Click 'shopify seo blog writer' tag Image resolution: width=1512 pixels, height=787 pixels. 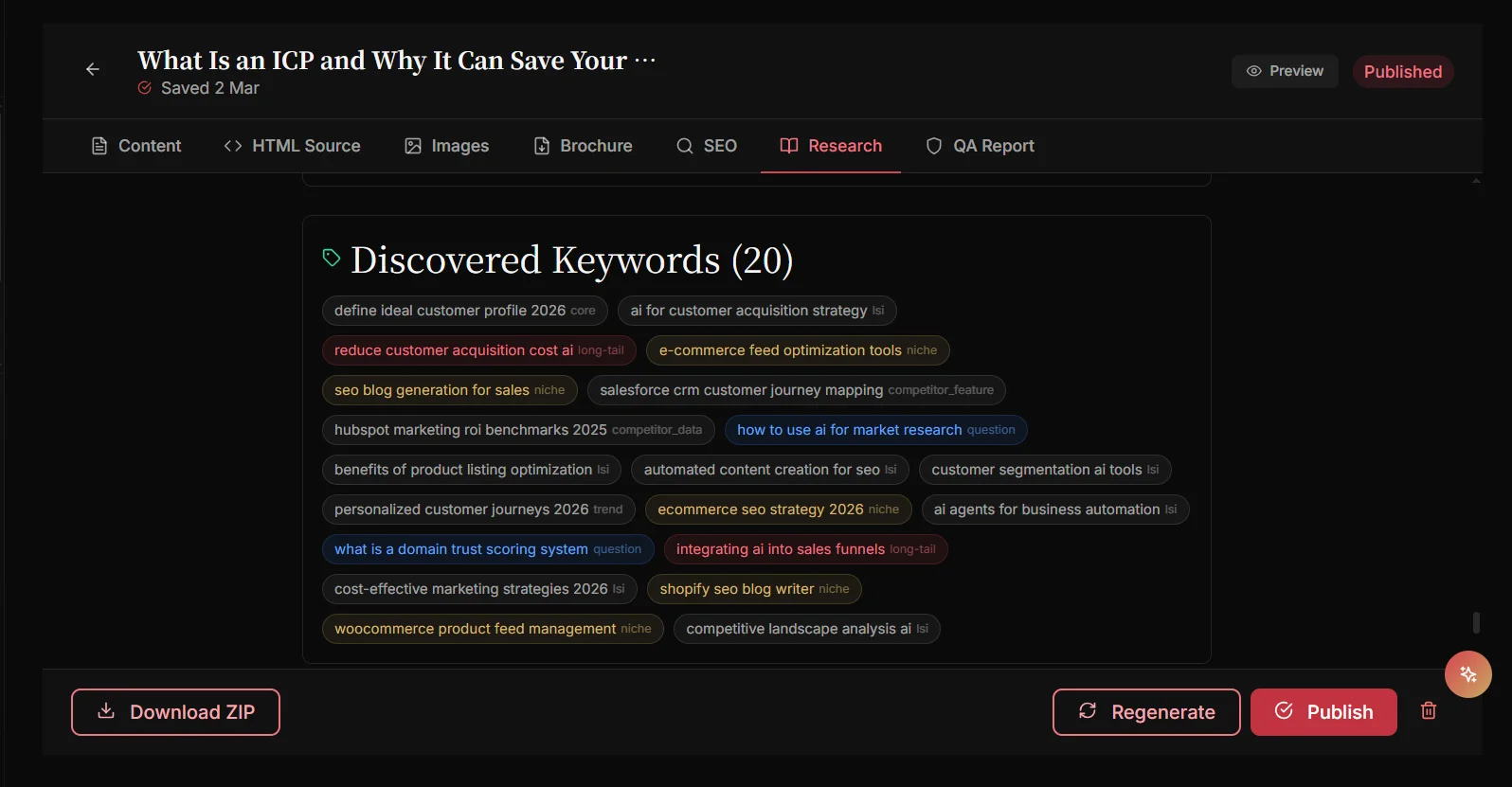[x=755, y=589]
